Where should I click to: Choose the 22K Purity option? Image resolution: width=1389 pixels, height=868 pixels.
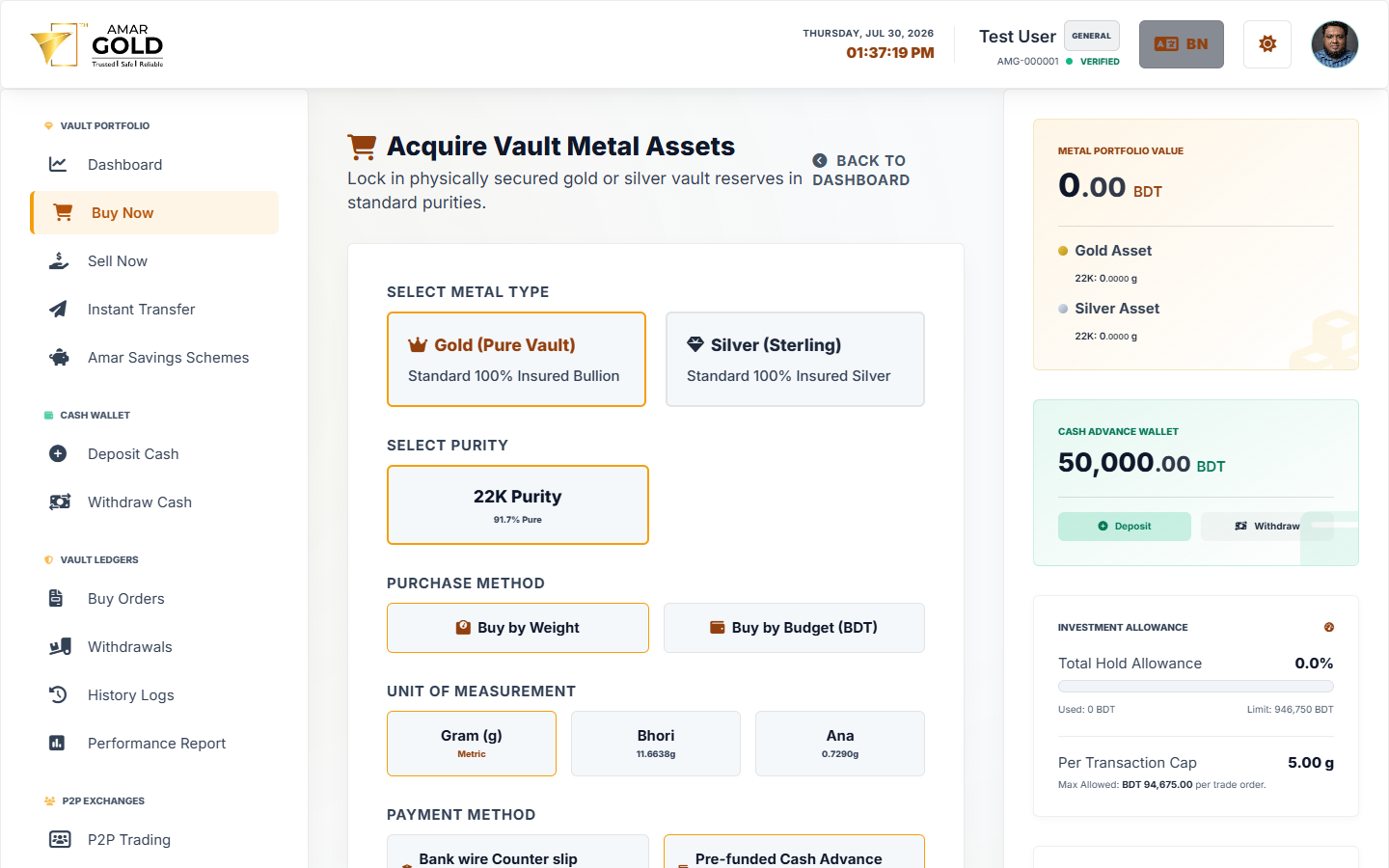click(518, 504)
